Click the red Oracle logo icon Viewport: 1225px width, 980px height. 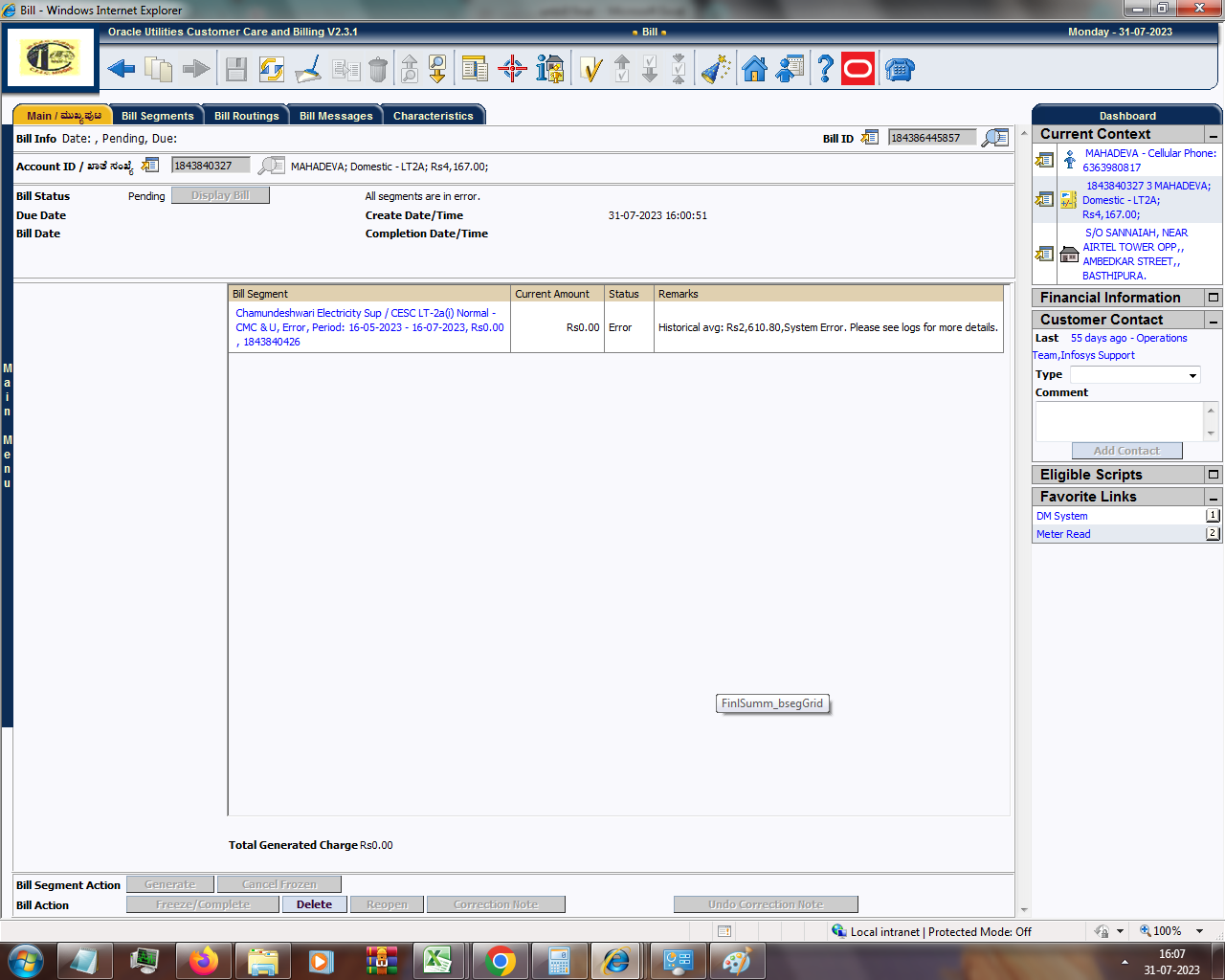click(x=857, y=69)
